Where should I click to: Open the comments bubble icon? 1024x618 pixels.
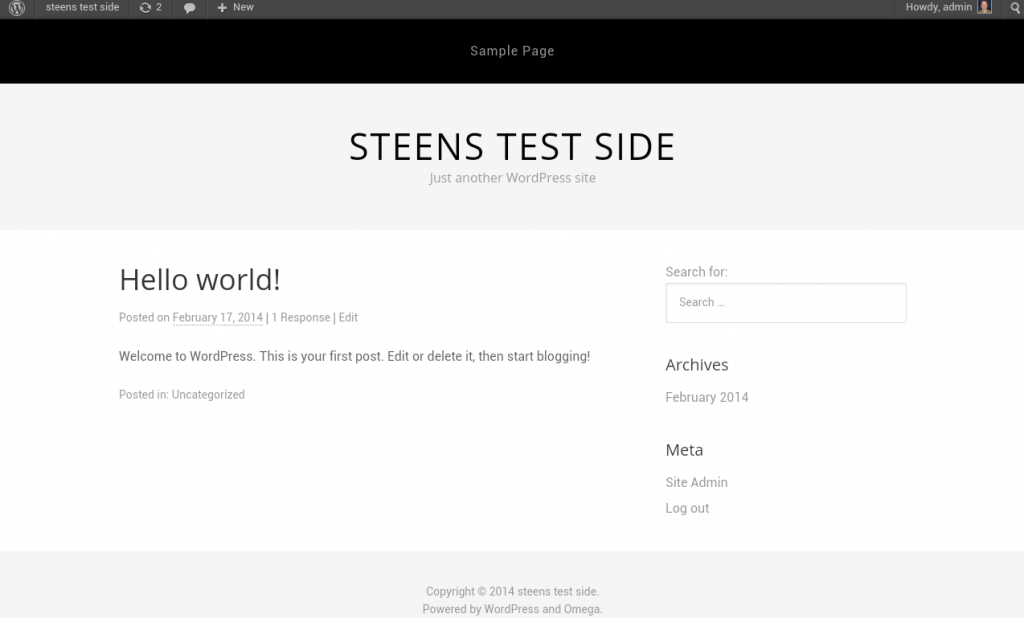coord(189,8)
